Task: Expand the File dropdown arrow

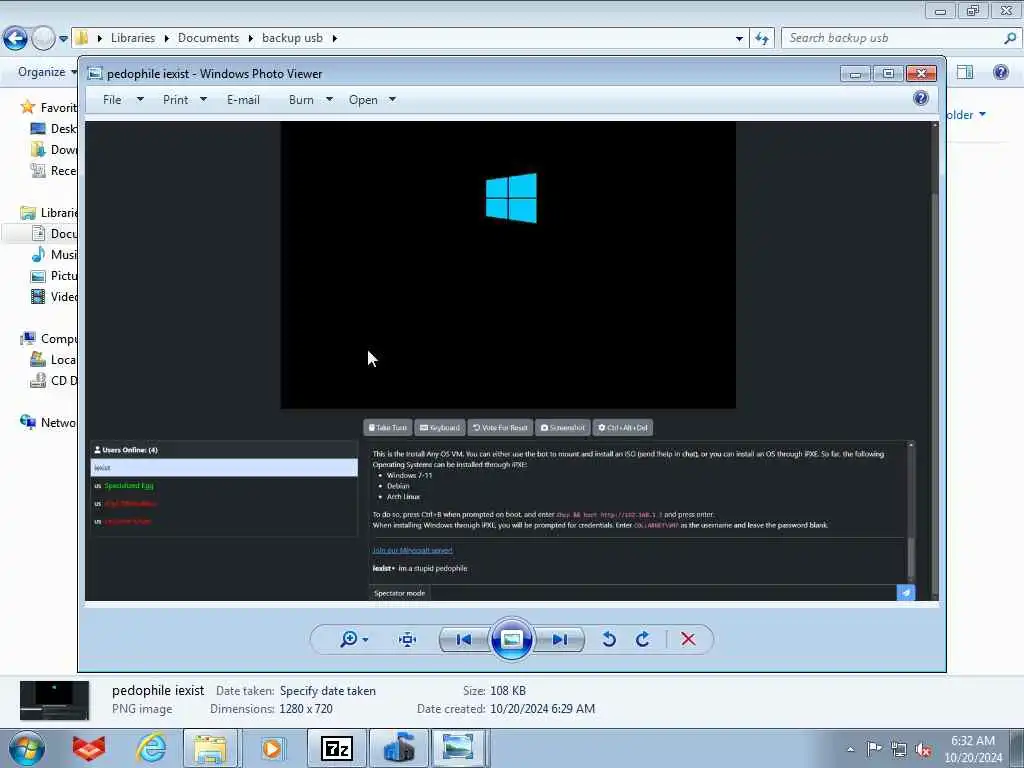Action: click(x=140, y=100)
